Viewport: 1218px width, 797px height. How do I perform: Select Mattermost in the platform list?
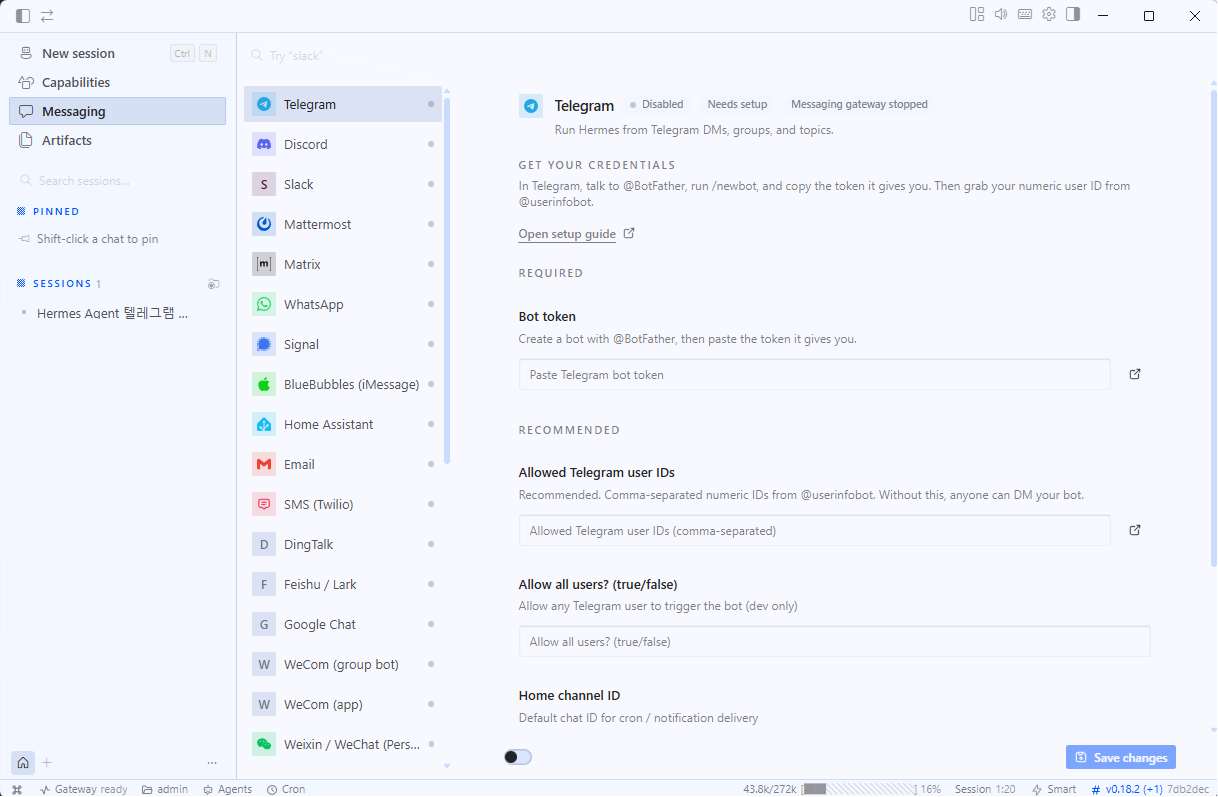343,224
